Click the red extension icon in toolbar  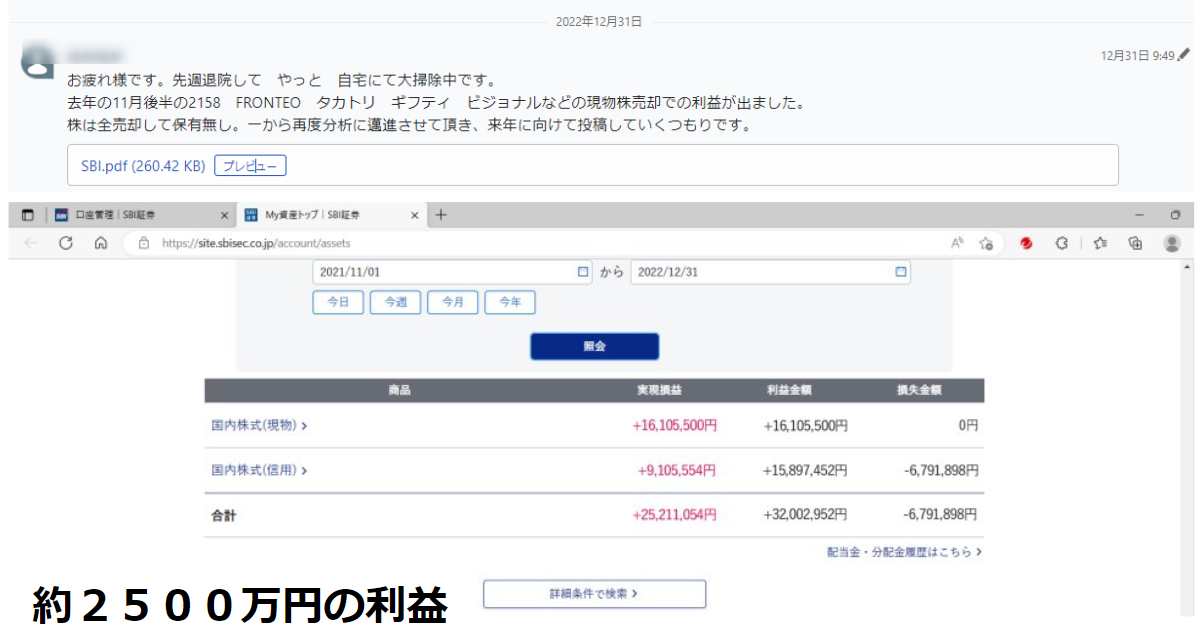pos(1026,243)
